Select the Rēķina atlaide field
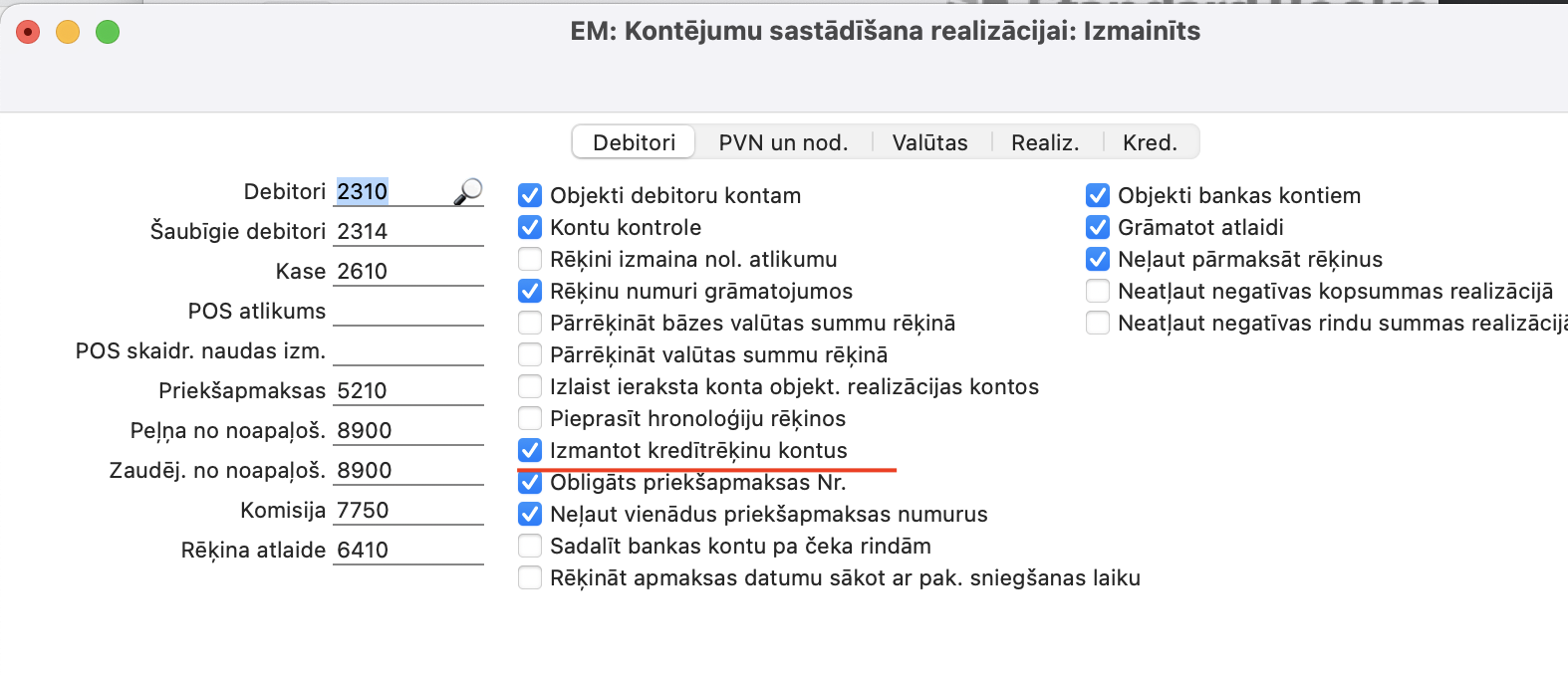The height and width of the screenshot is (675, 1568). click(x=408, y=551)
